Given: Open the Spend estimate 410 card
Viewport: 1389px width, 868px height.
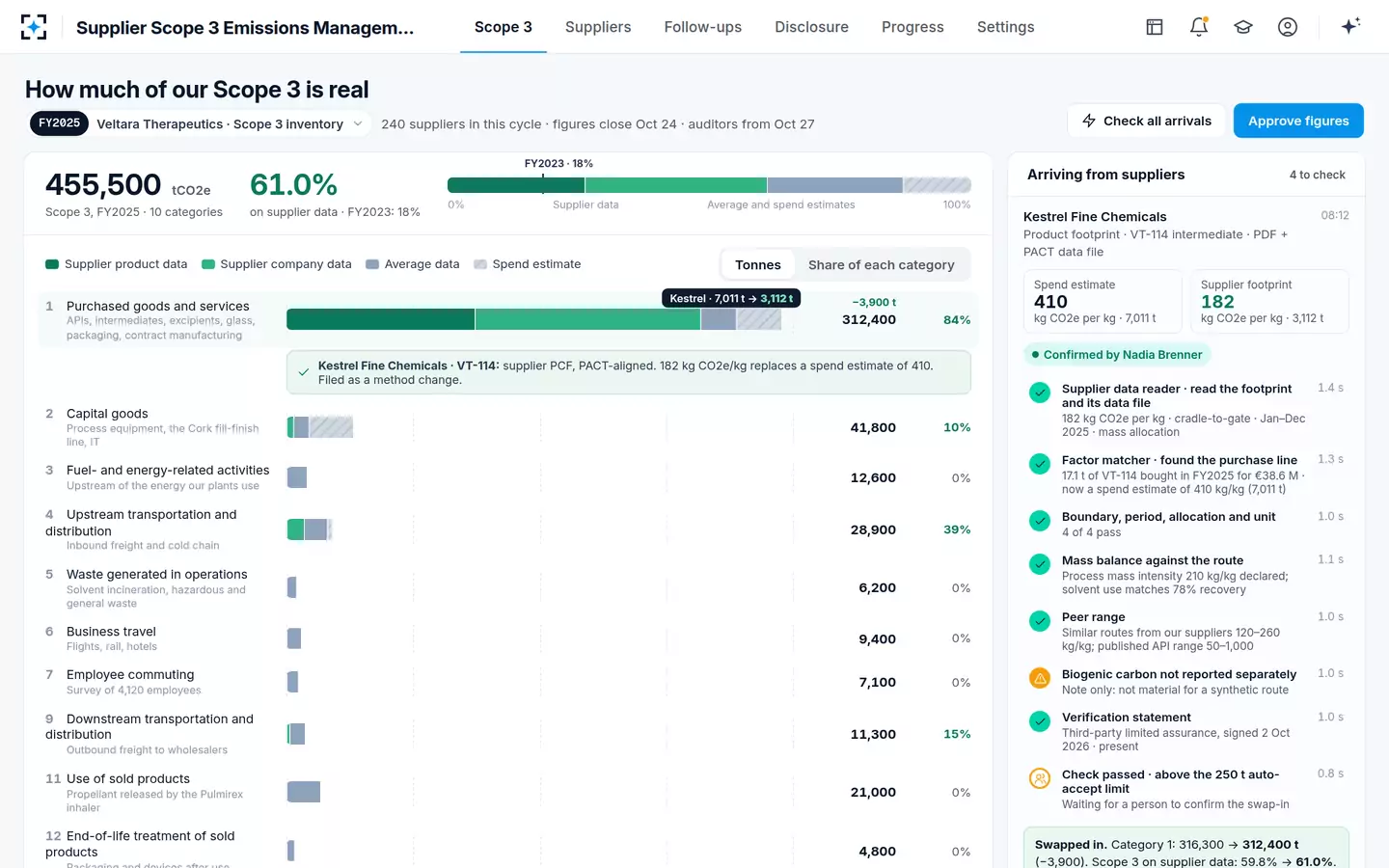Looking at the screenshot, I should pyautogui.click(x=1103, y=302).
